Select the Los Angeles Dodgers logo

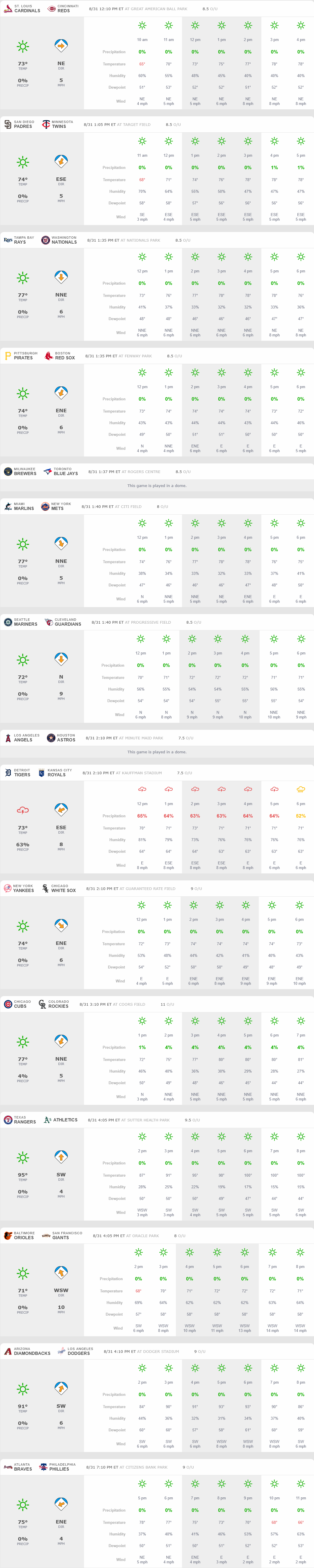pos(61,1351)
